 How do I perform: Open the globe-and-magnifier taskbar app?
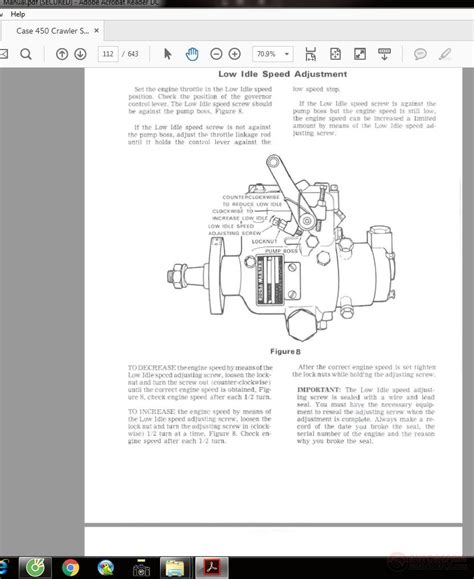tap(106, 568)
